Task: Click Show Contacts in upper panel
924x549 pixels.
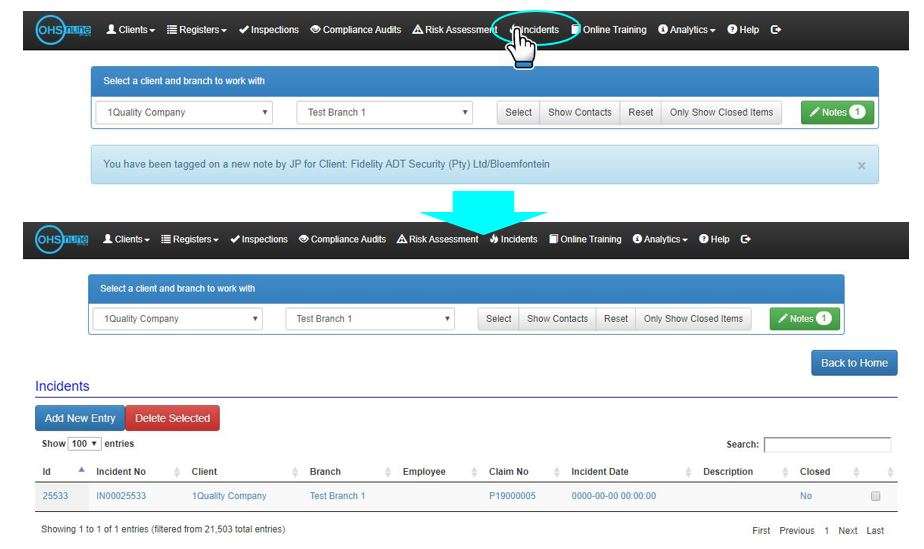Action: click(580, 113)
